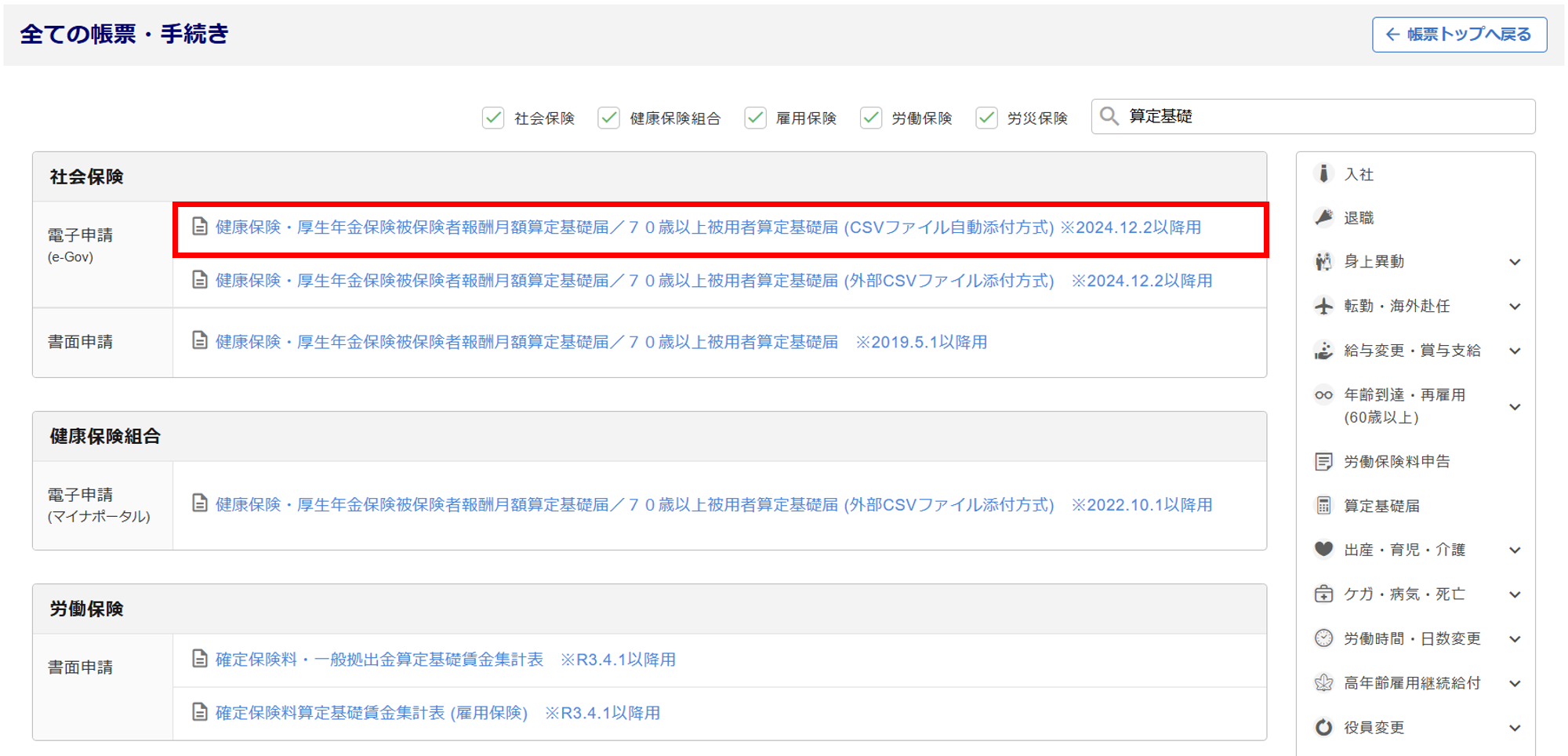Open 確定保険料算定基礎賃金集計表 (雇用保険) link

pos(371,713)
